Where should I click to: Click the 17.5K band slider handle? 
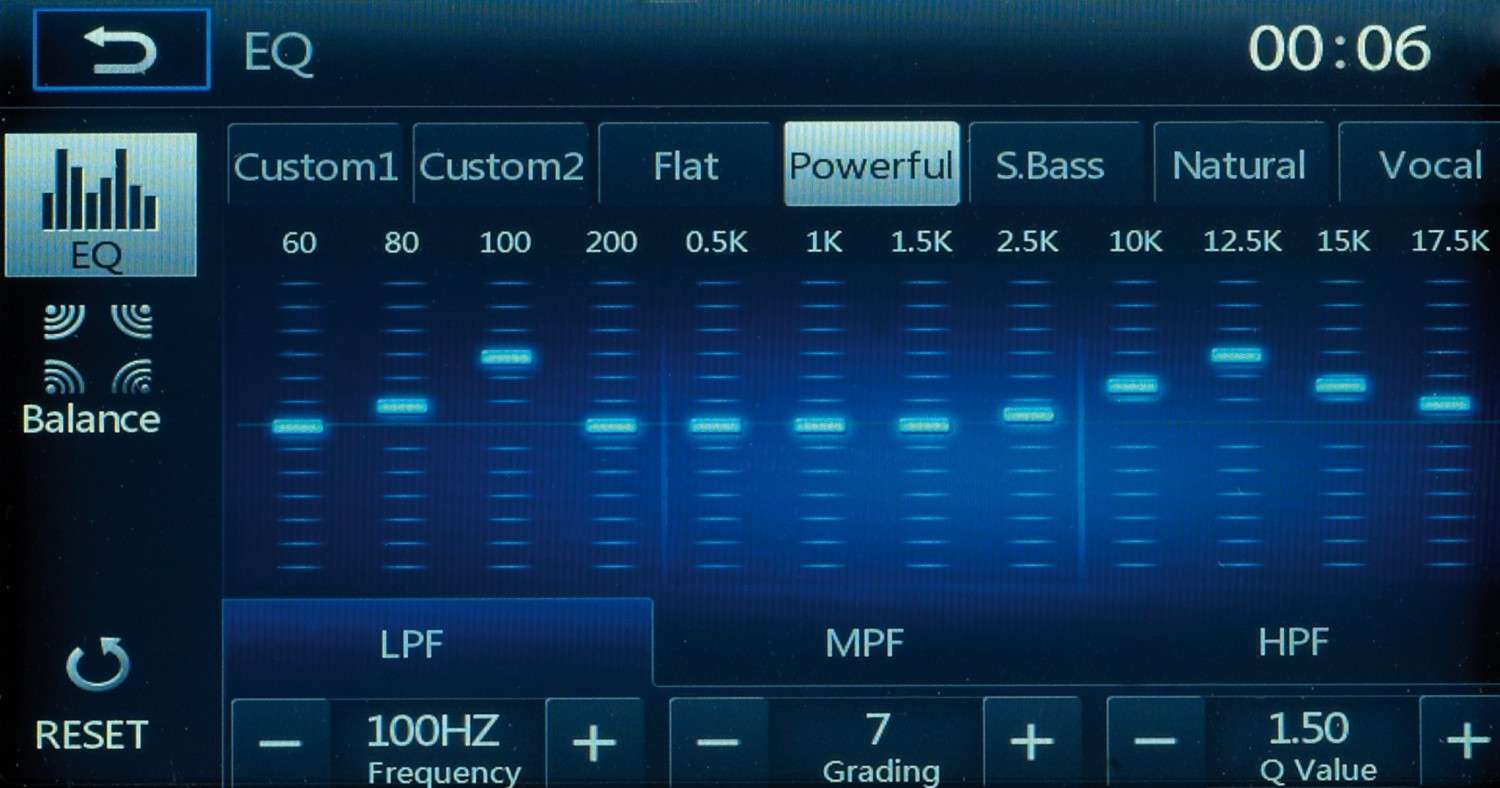1445,404
